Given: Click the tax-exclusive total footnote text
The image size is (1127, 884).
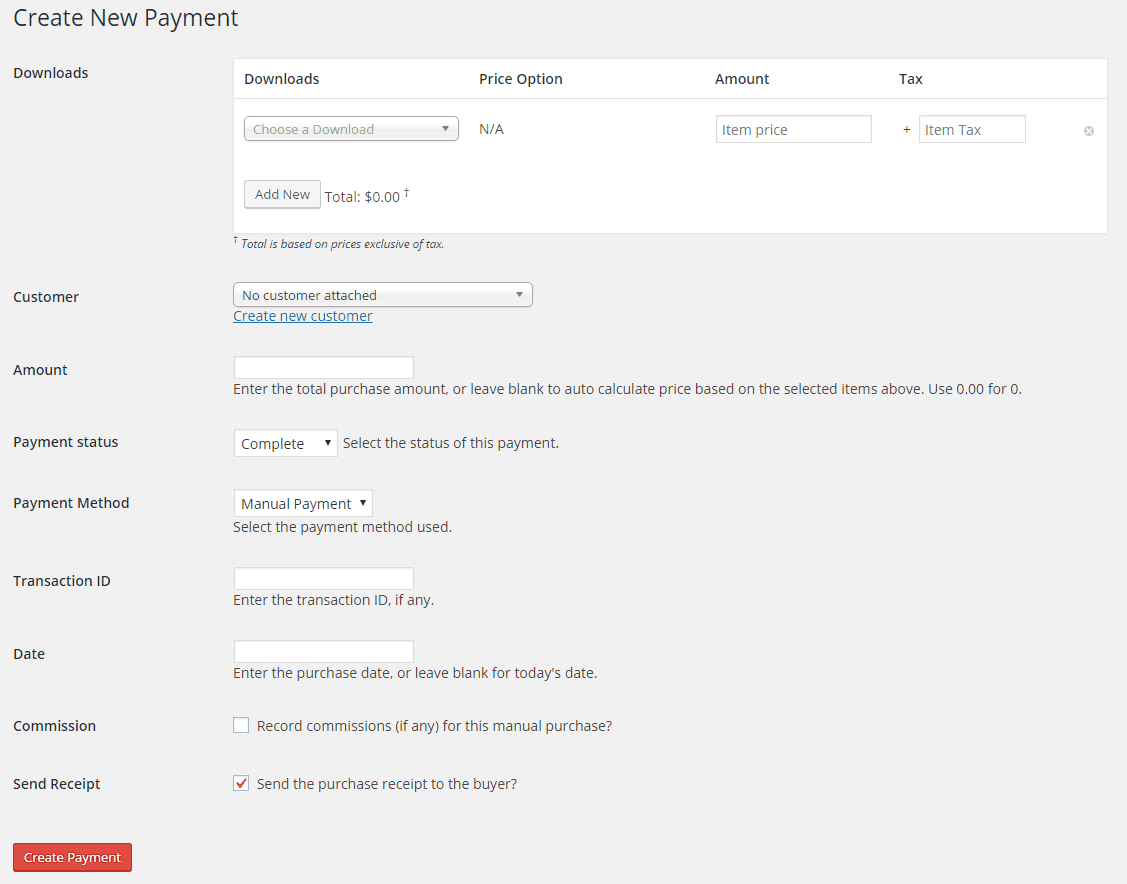Looking at the screenshot, I should tap(339, 244).
